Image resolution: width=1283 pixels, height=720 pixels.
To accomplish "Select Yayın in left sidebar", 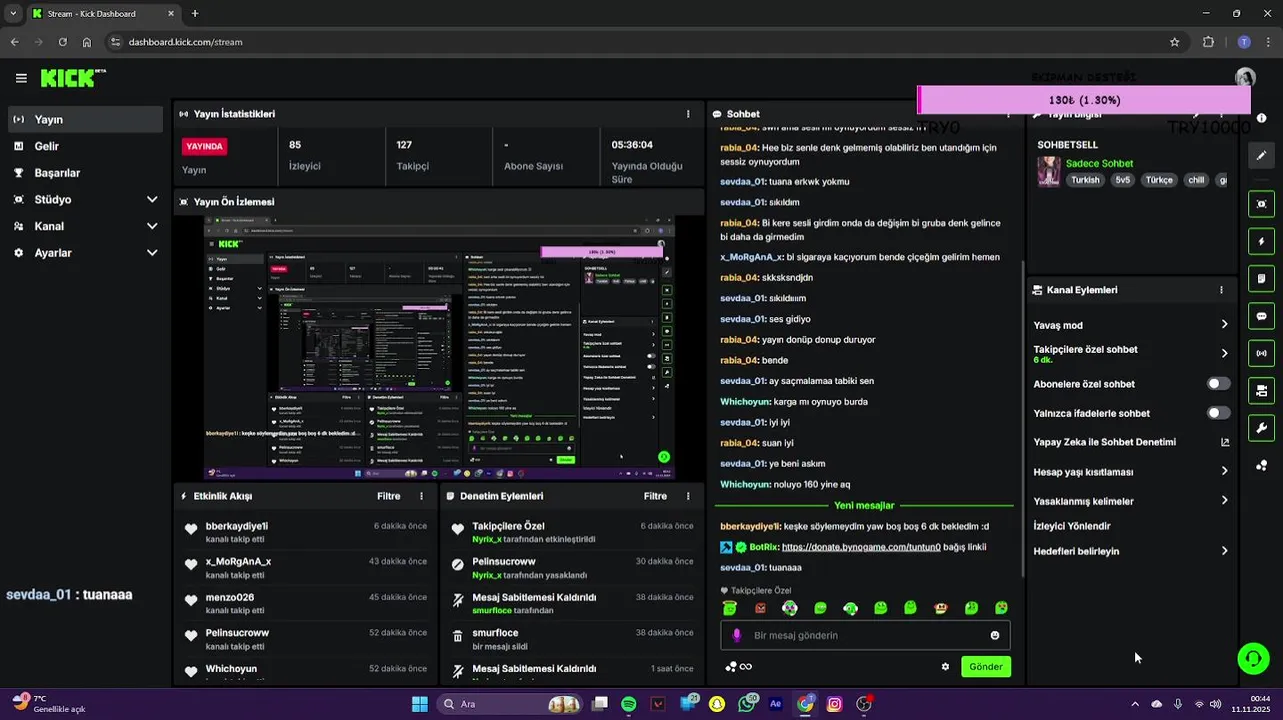I will [x=85, y=119].
